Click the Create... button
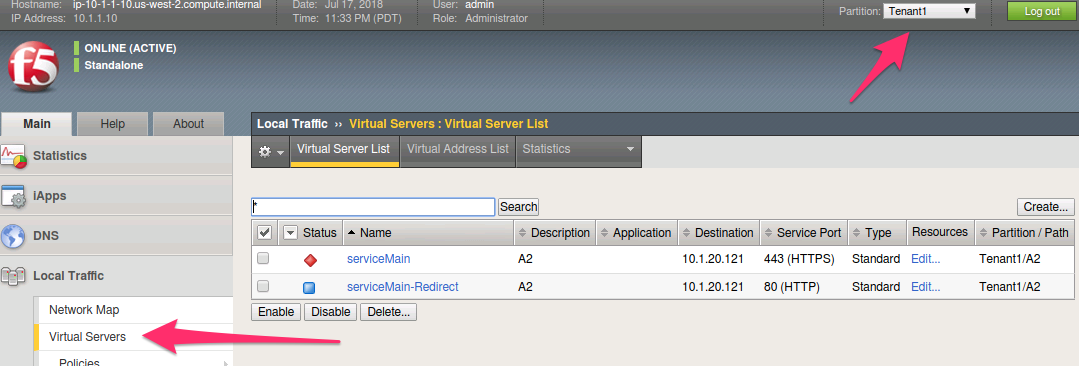 click(1045, 206)
